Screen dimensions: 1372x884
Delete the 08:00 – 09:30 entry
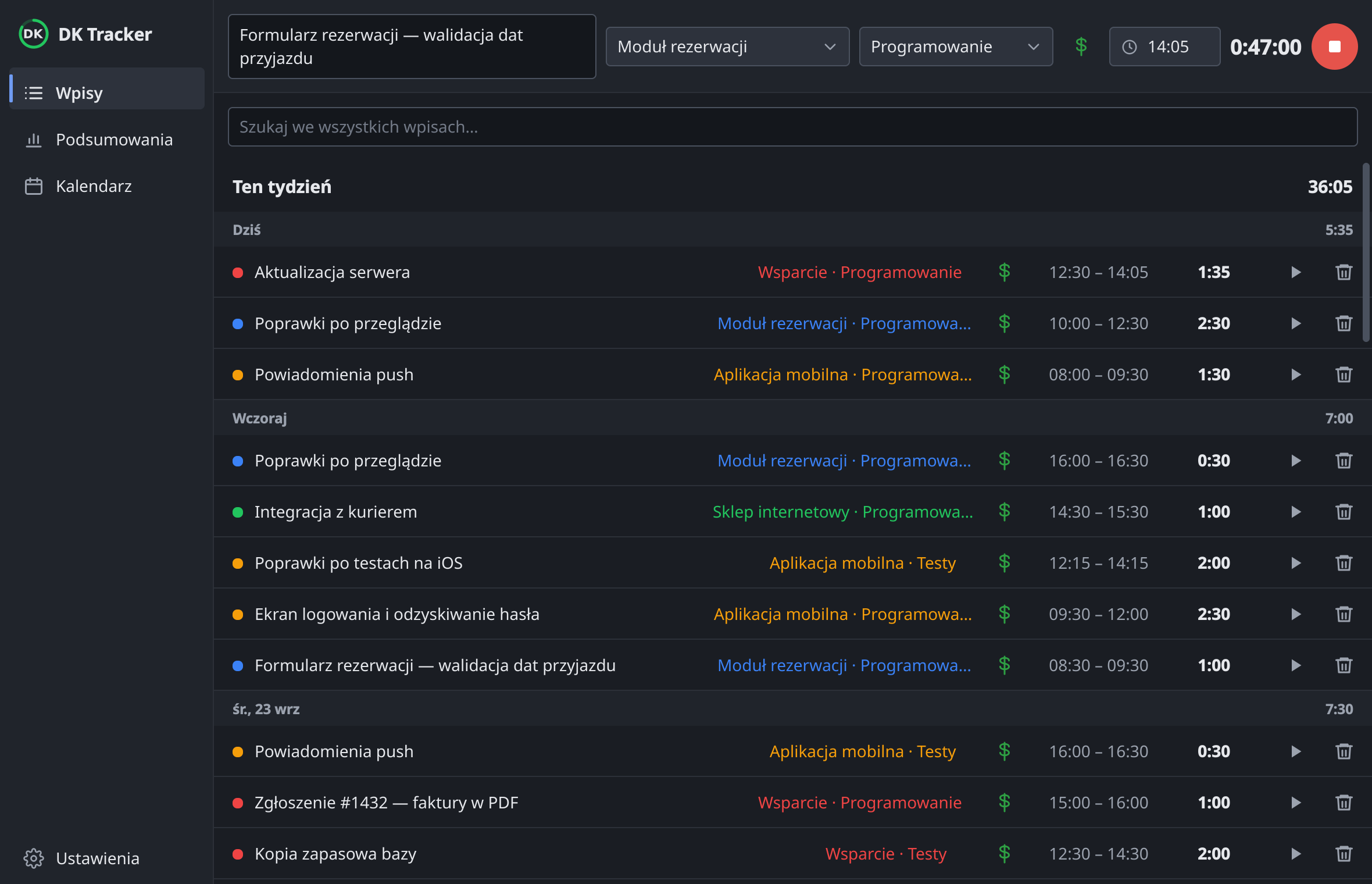1344,375
